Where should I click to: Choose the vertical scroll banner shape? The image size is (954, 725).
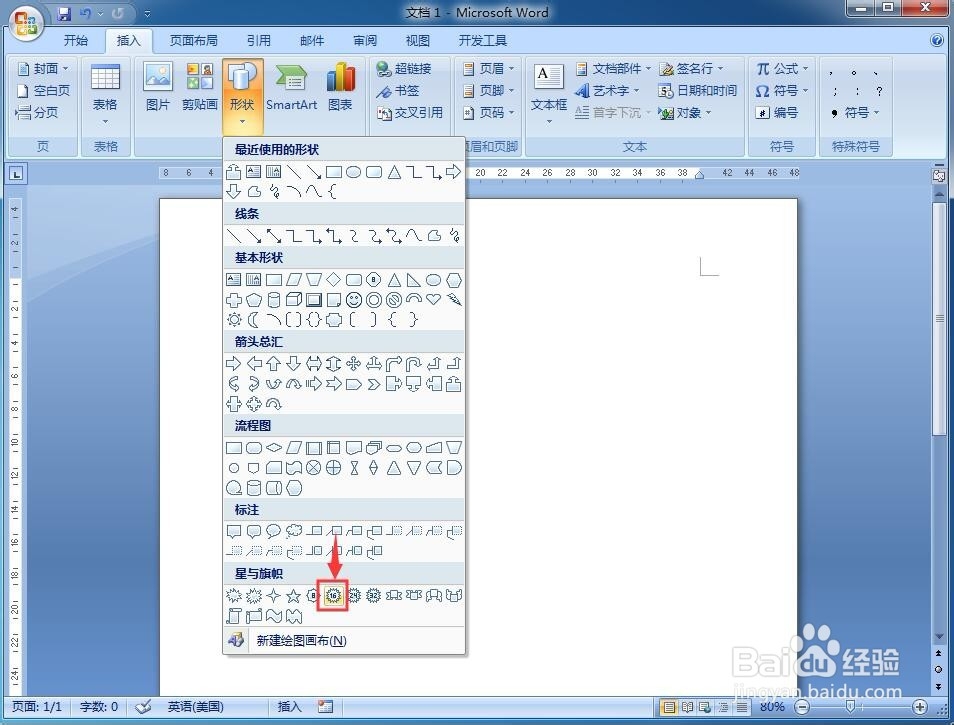tap(234, 616)
